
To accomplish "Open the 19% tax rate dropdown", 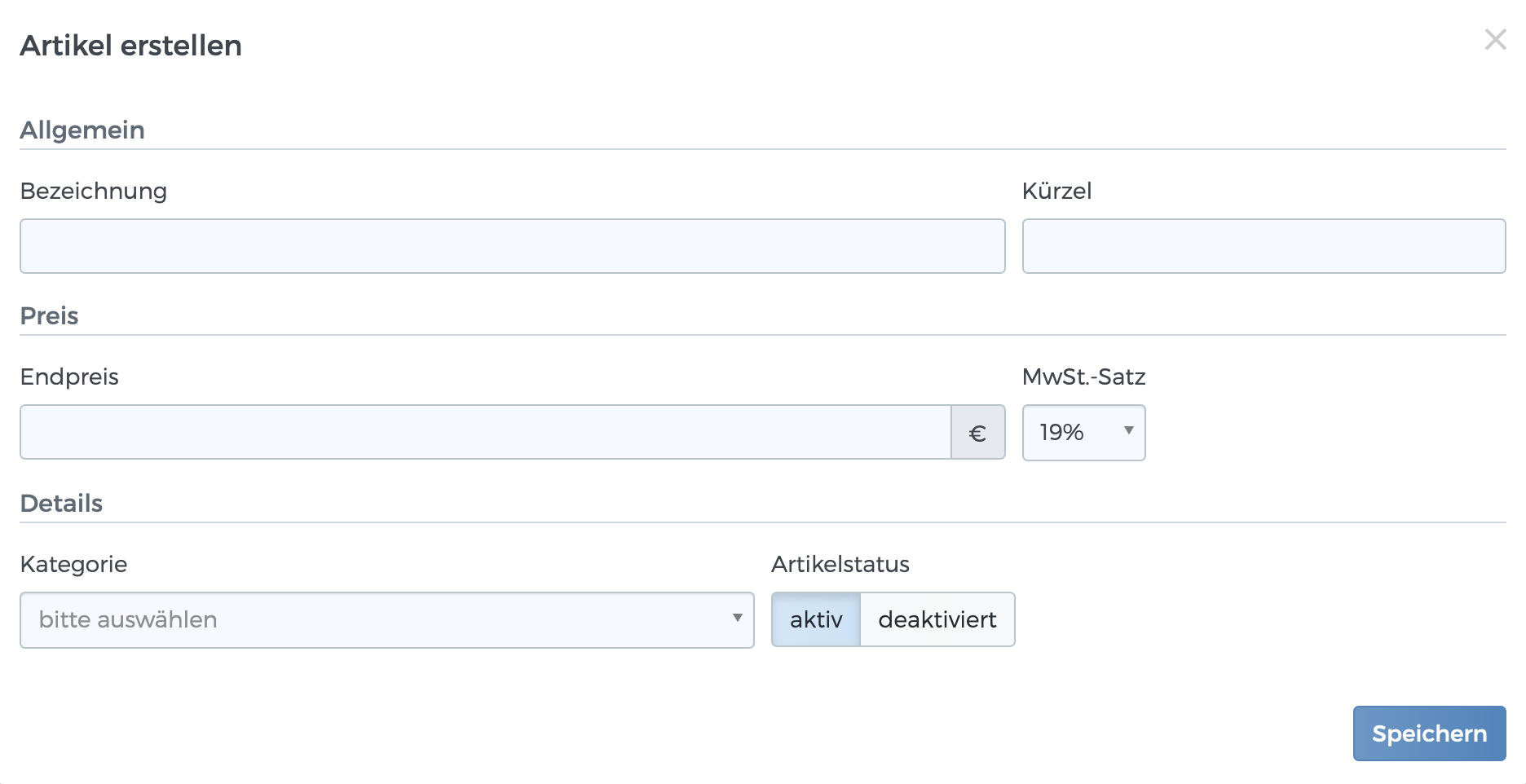I will click(x=1083, y=433).
